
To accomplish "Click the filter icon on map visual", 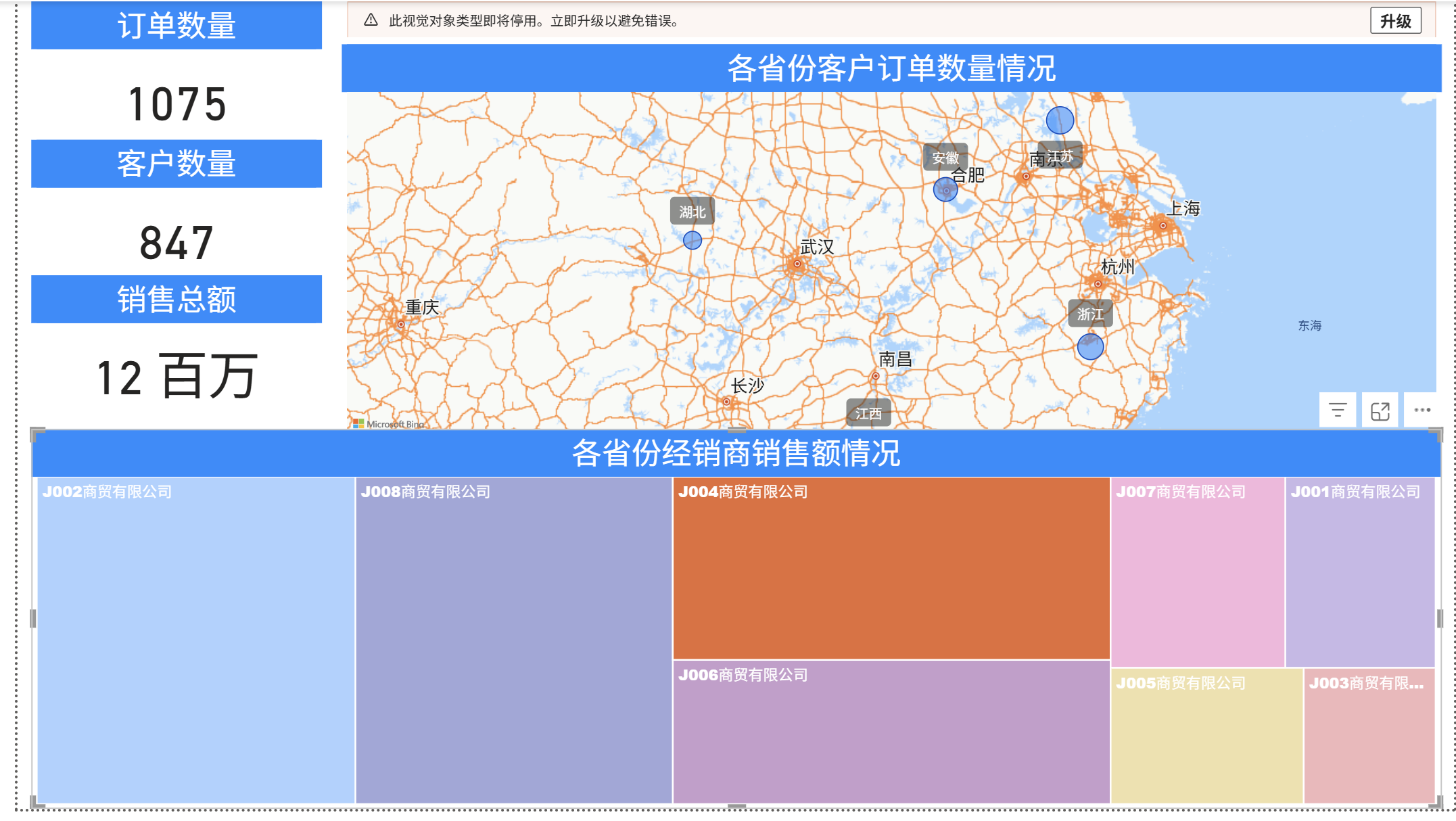I will pos(1337,410).
